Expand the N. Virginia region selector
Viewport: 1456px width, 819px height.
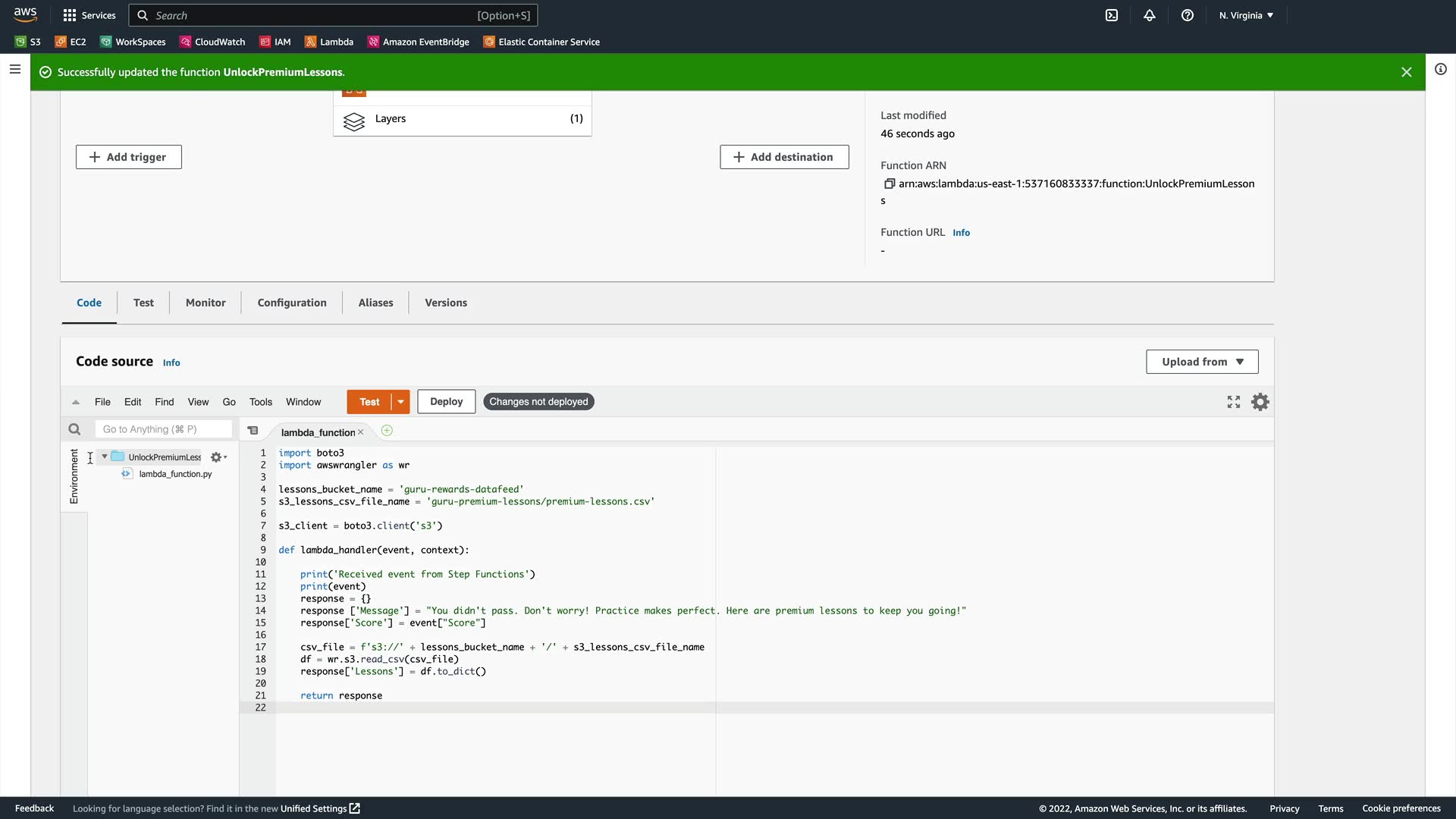[1246, 15]
